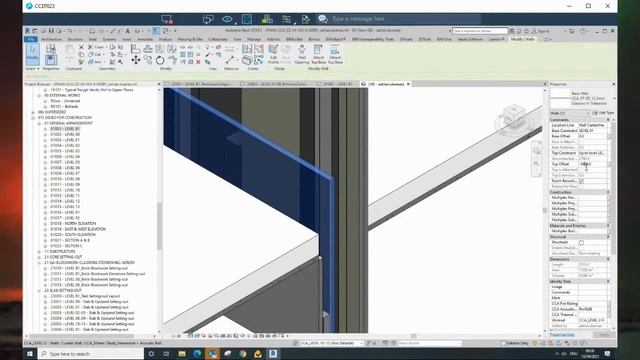Toggle the Editable Only checkbox in status bar

(x=503, y=343)
